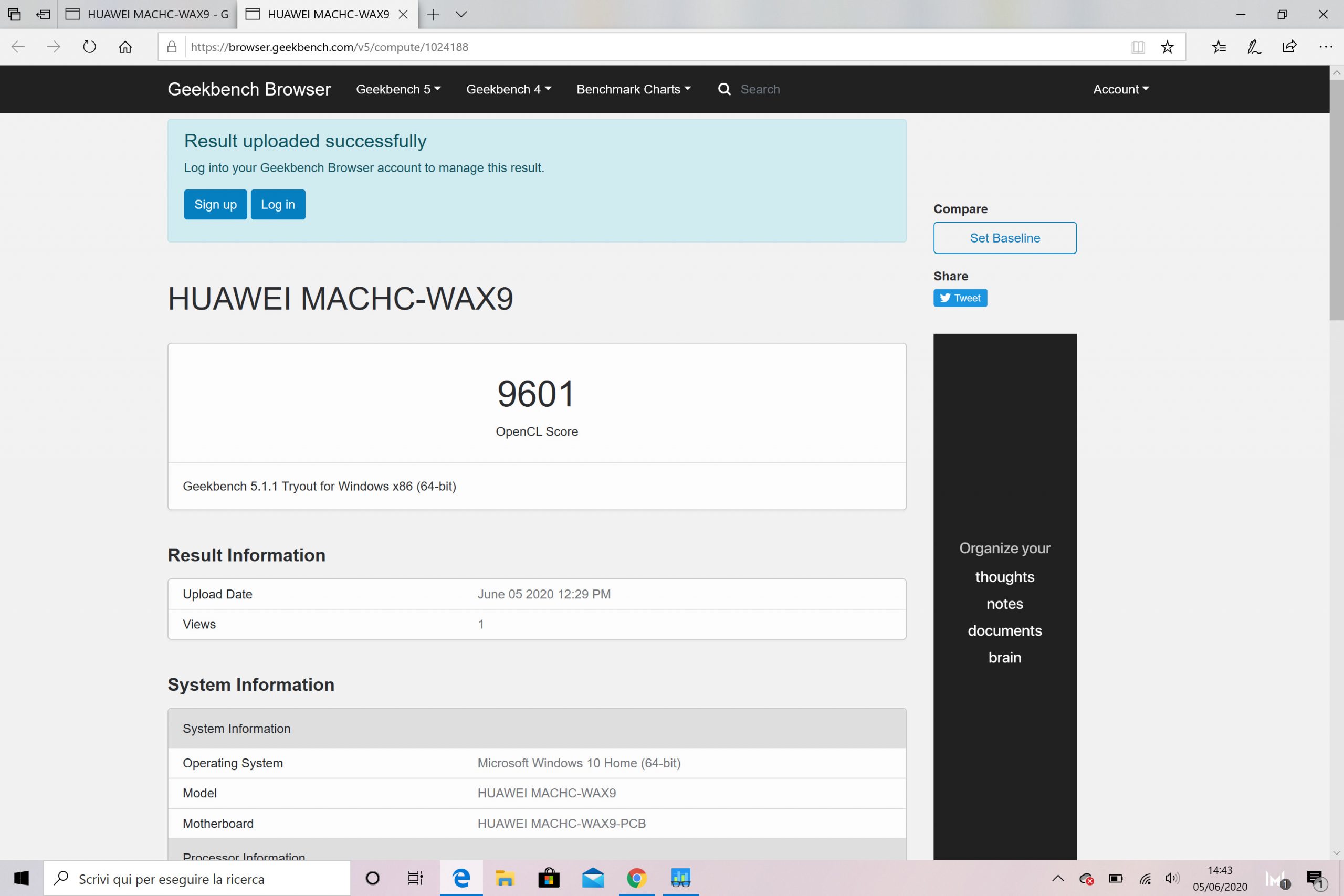Open Google Chrome from taskbar

(x=637, y=878)
